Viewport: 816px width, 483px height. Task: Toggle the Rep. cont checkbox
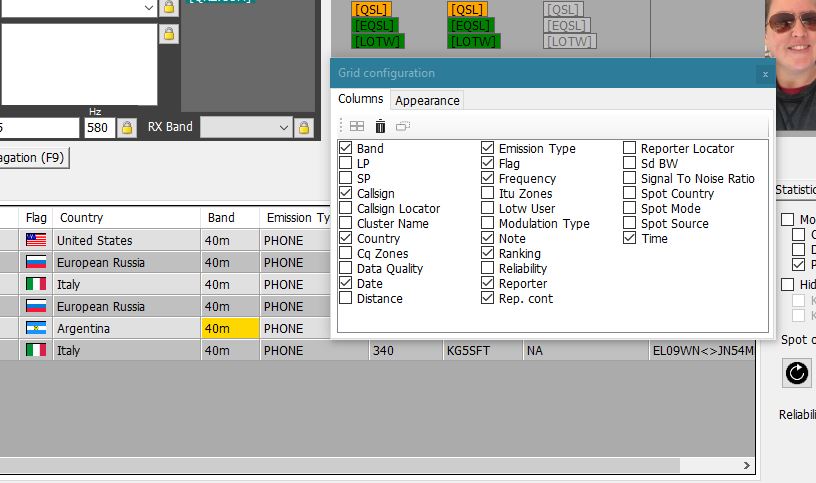pos(488,298)
